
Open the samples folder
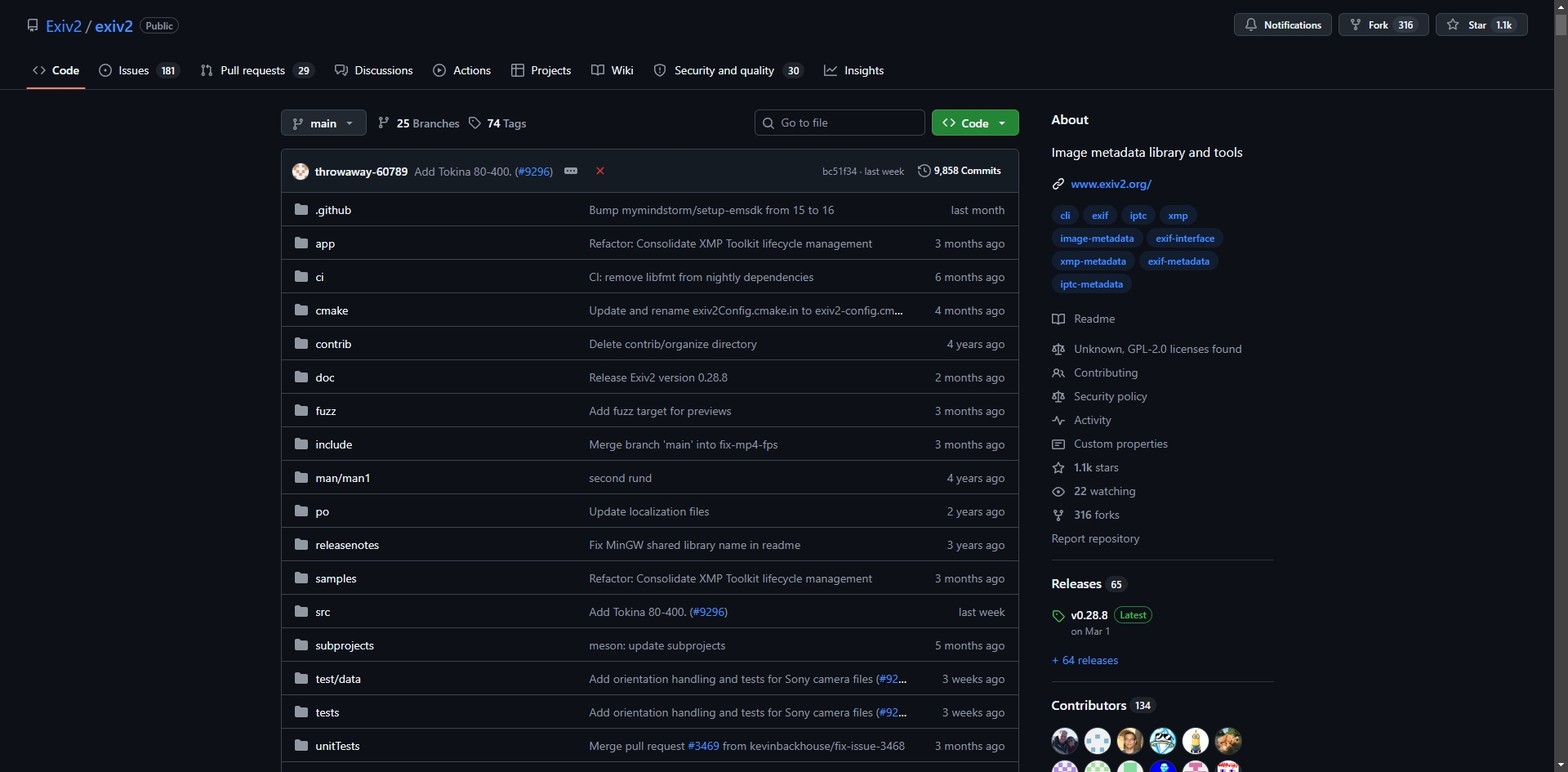click(336, 578)
